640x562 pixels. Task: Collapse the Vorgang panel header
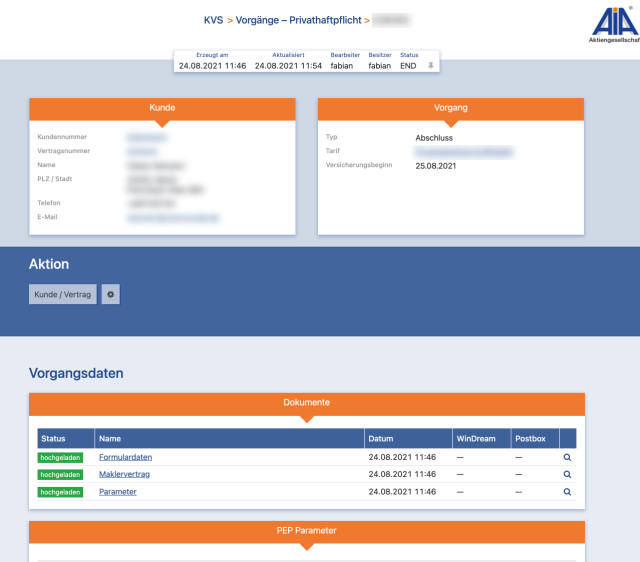450,107
